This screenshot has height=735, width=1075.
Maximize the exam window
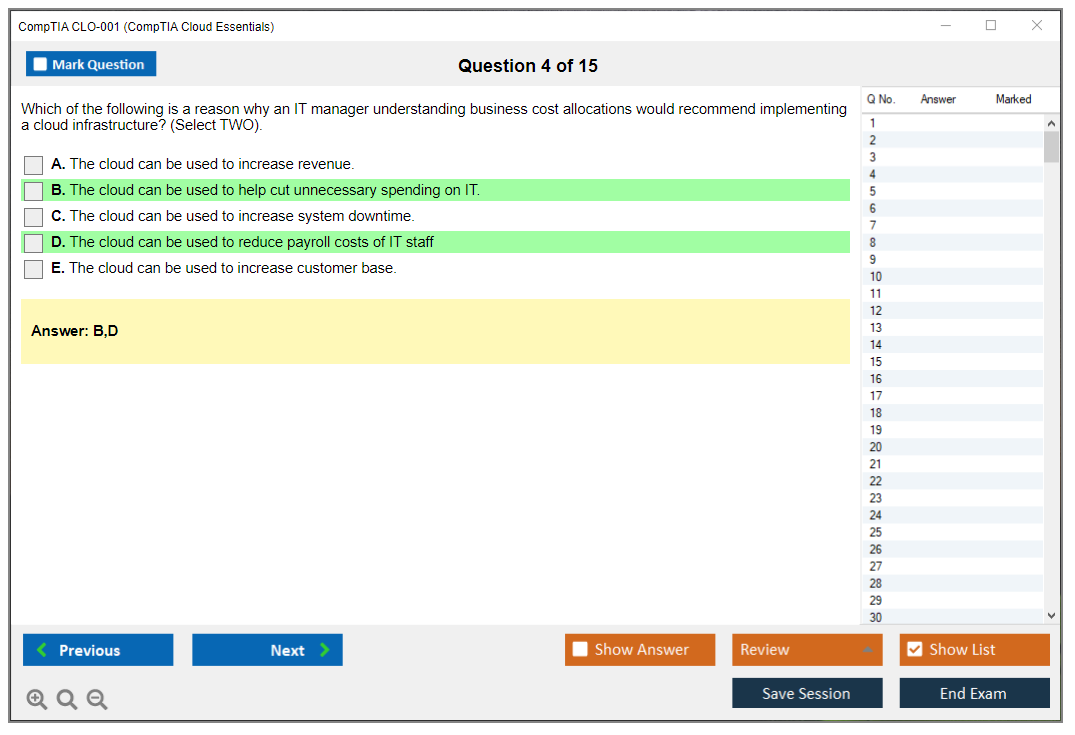click(991, 26)
